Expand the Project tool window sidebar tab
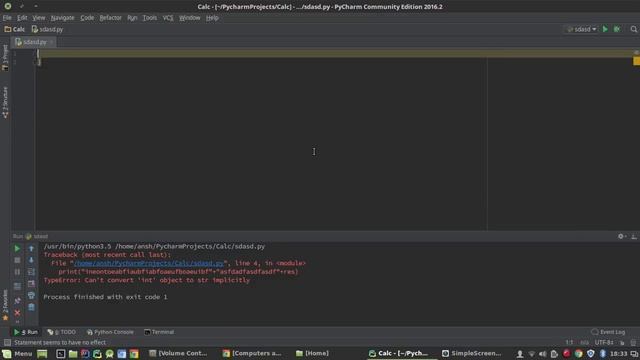The image size is (640, 360). click(x=5, y=58)
